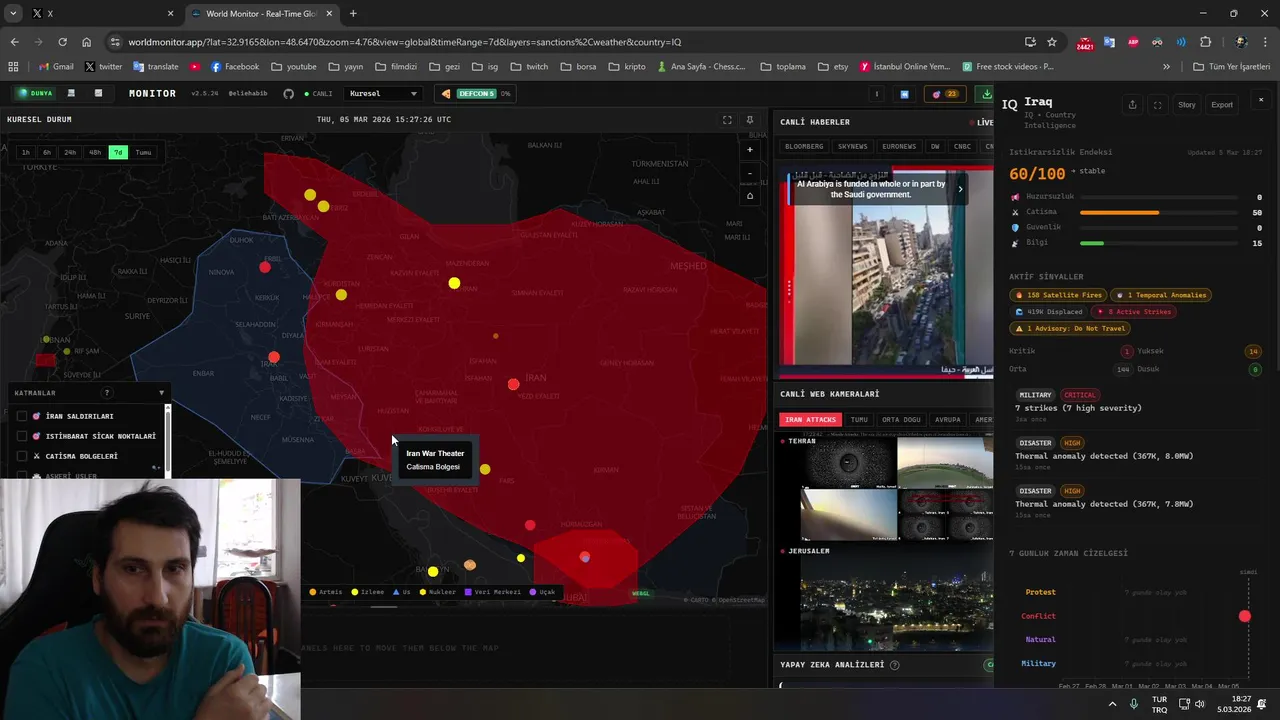This screenshot has width=1280, height=720.
Task: Click 1 Temporal Anomalies signal tag
Action: pyautogui.click(x=1162, y=295)
